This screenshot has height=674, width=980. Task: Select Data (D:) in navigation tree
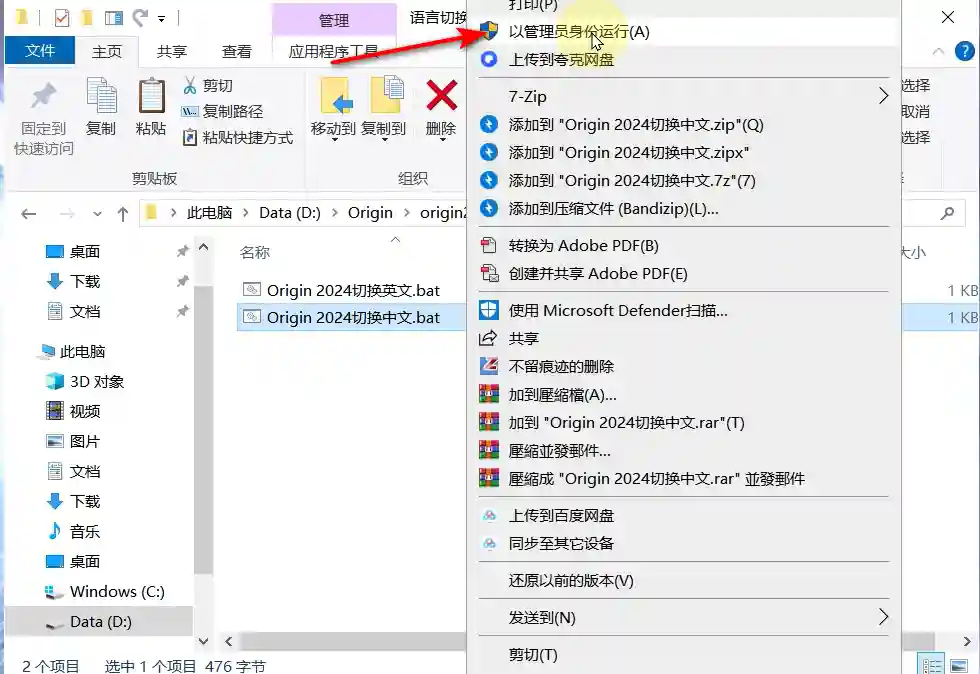(100, 622)
